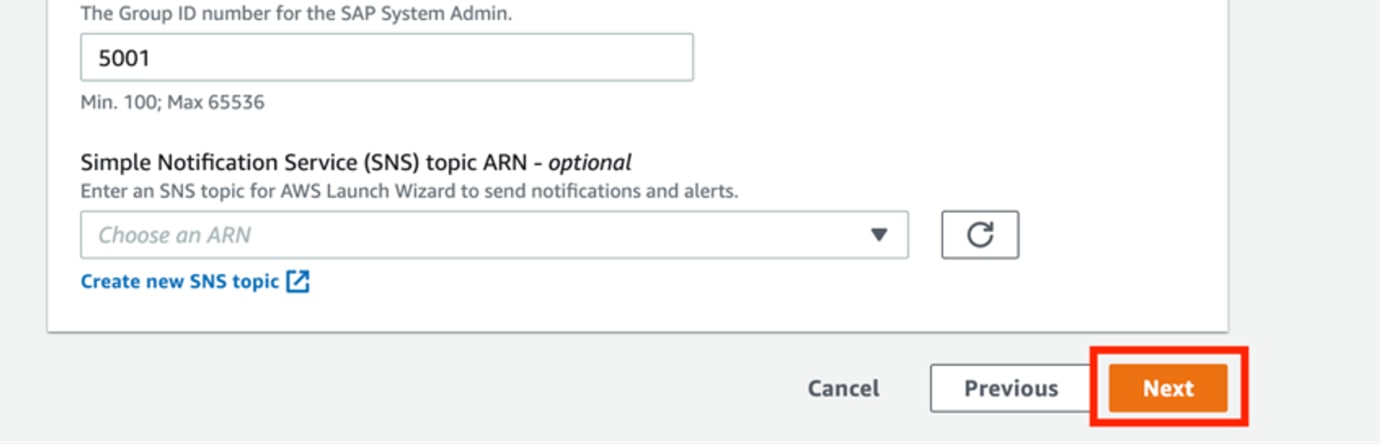
Task: Click the SAP System Admin Group ID description
Action: [296, 13]
